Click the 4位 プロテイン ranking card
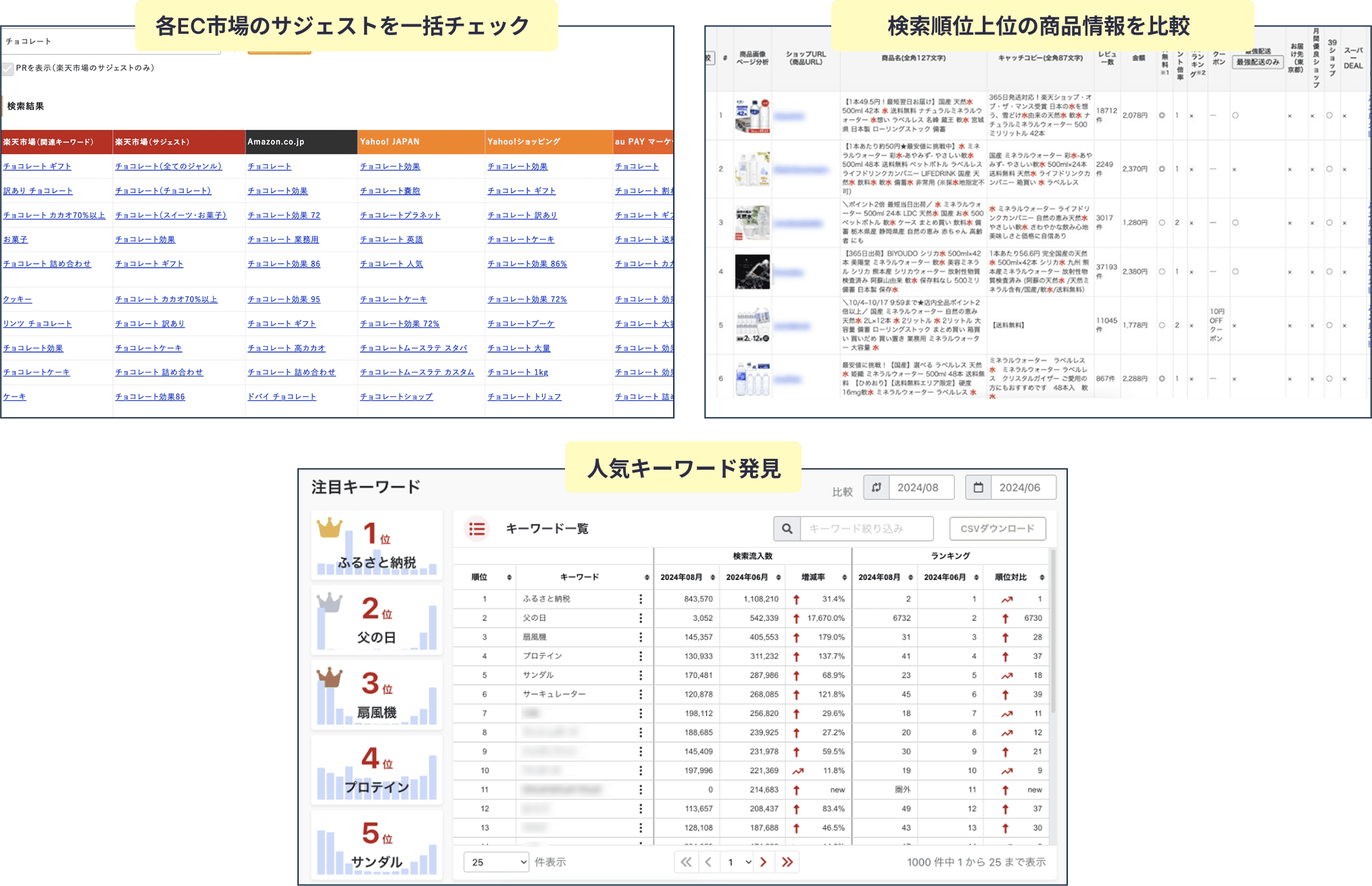 [x=377, y=770]
